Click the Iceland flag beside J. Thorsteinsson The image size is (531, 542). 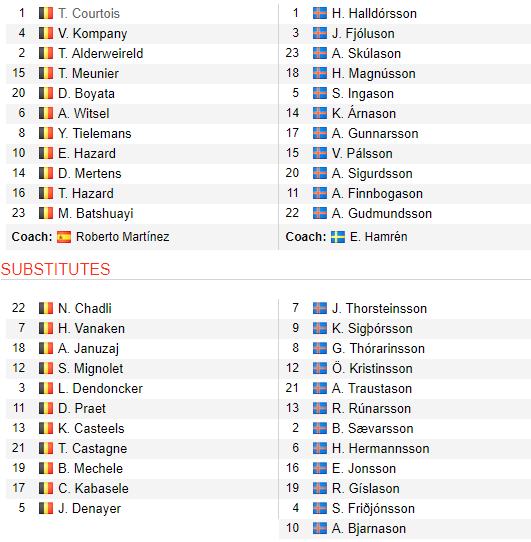point(319,308)
